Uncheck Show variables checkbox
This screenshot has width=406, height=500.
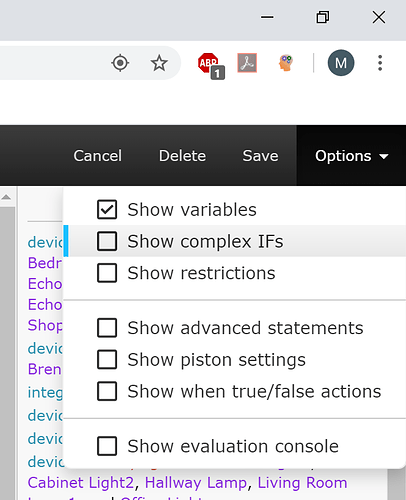click(107, 209)
